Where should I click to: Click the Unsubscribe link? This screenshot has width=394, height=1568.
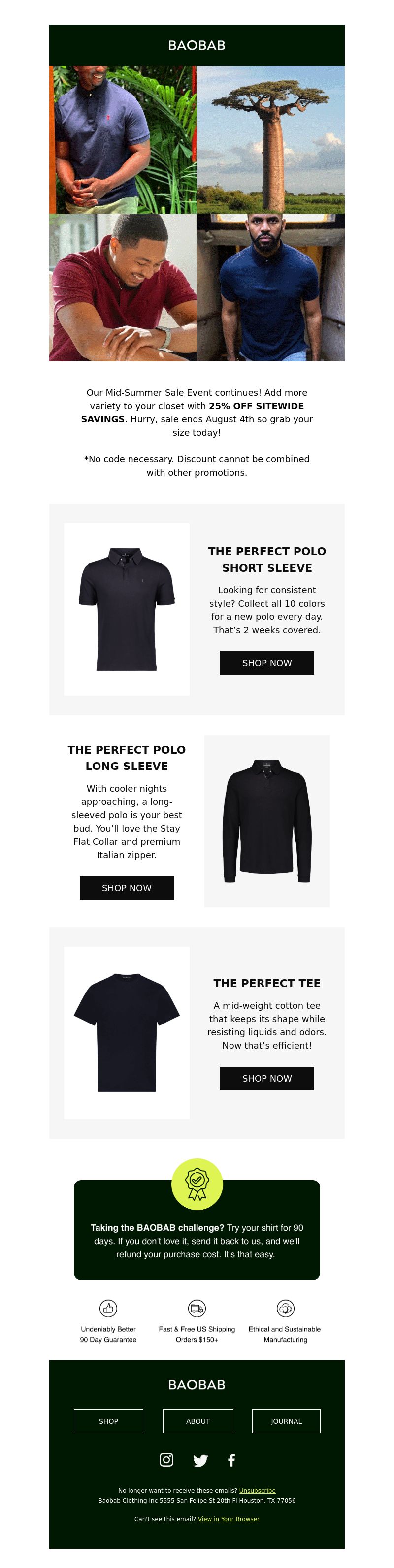click(x=257, y=1491)
